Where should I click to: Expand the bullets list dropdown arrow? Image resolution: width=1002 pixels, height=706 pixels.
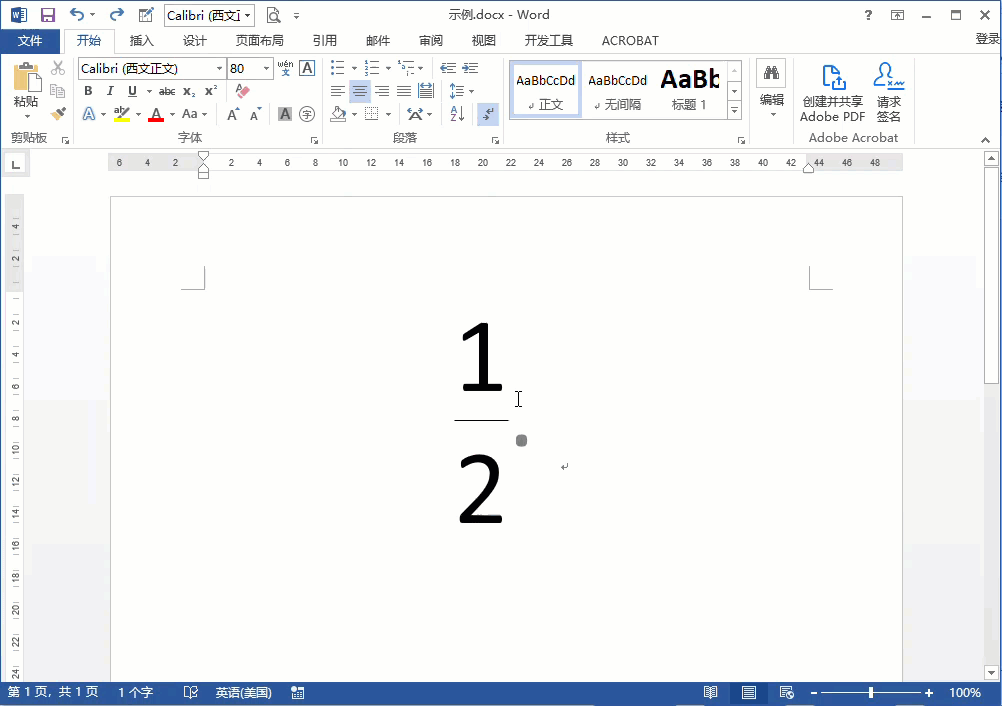coord(355,68)
